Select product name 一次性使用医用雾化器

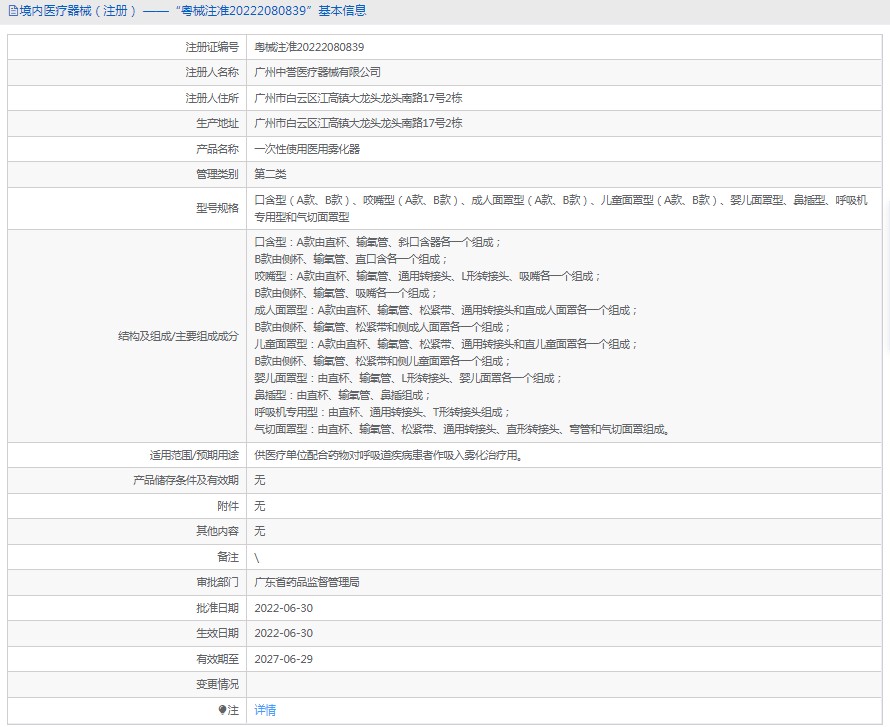[x=307, y=149]
